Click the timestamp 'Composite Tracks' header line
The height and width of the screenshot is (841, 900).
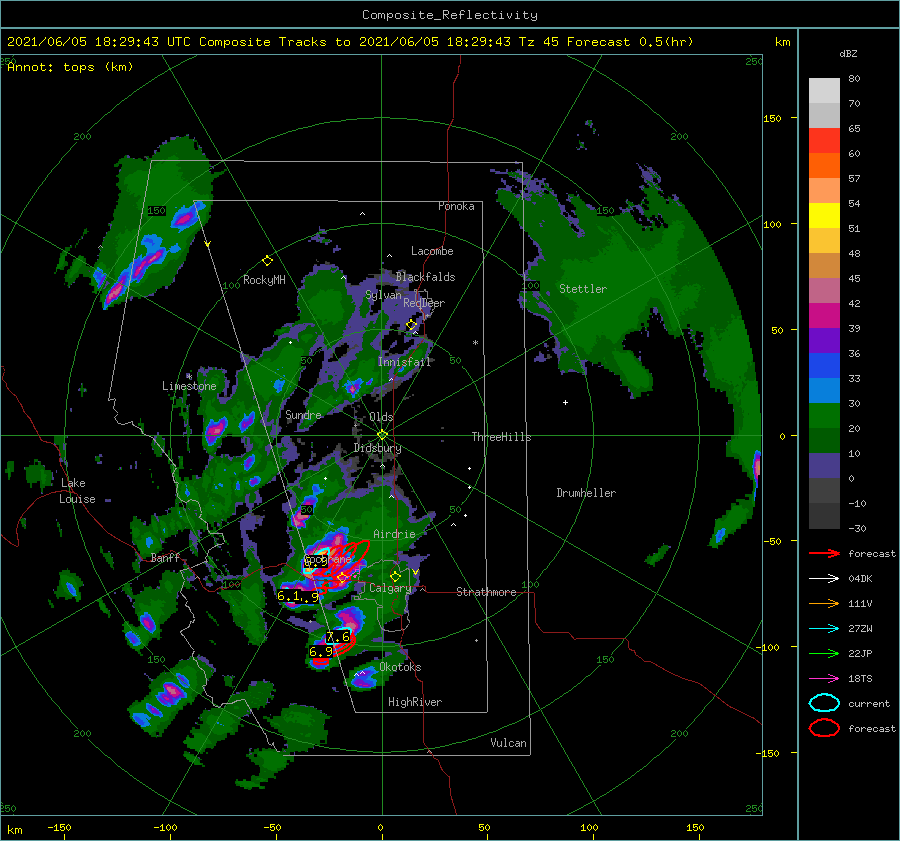click(350, 42)
